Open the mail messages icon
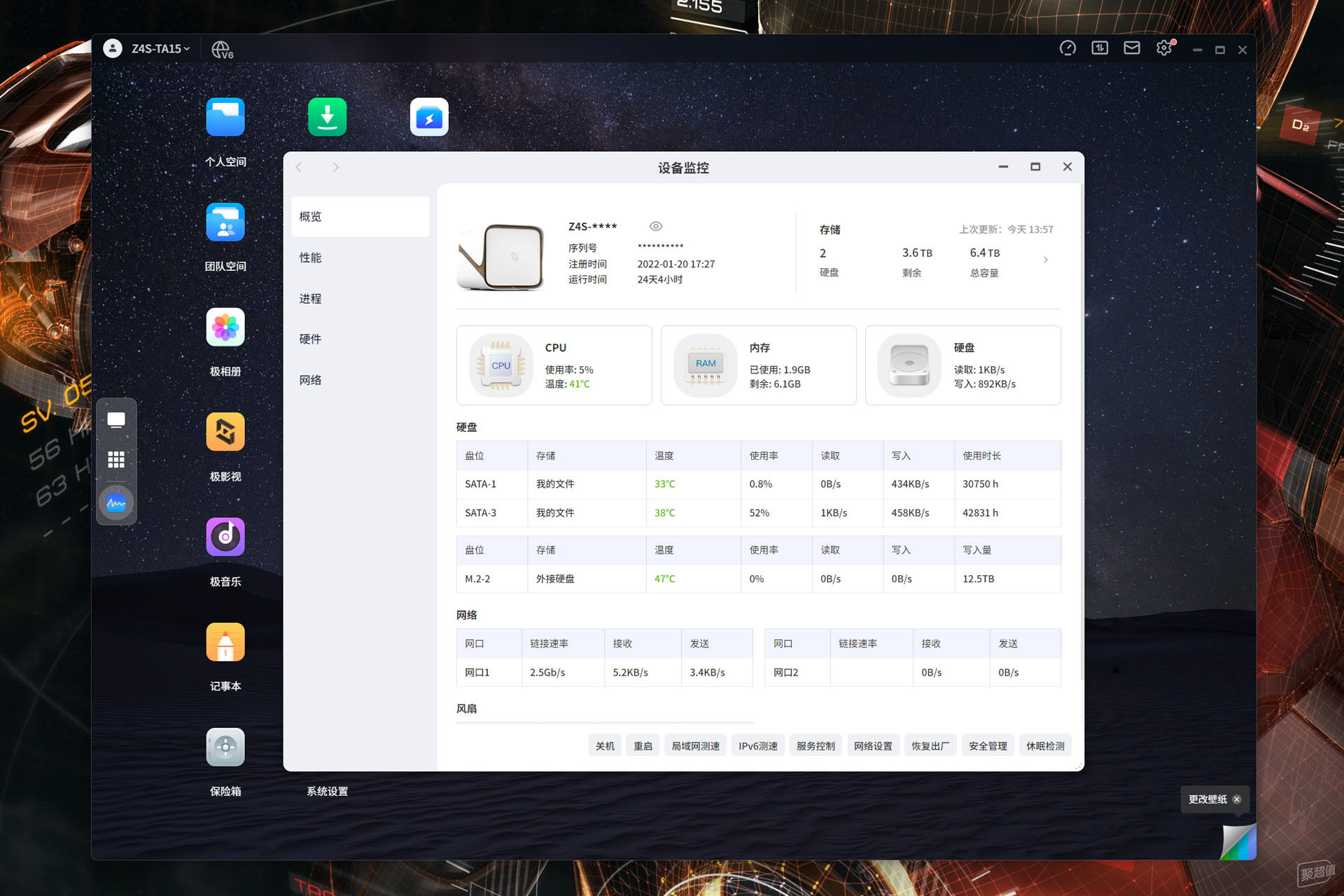 tap(1132, 48)
